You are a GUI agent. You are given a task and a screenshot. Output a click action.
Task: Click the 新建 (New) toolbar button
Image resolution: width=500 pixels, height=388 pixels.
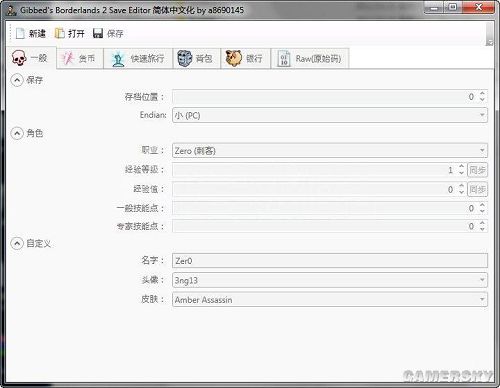pyautogui.click(x=31, y=33)
